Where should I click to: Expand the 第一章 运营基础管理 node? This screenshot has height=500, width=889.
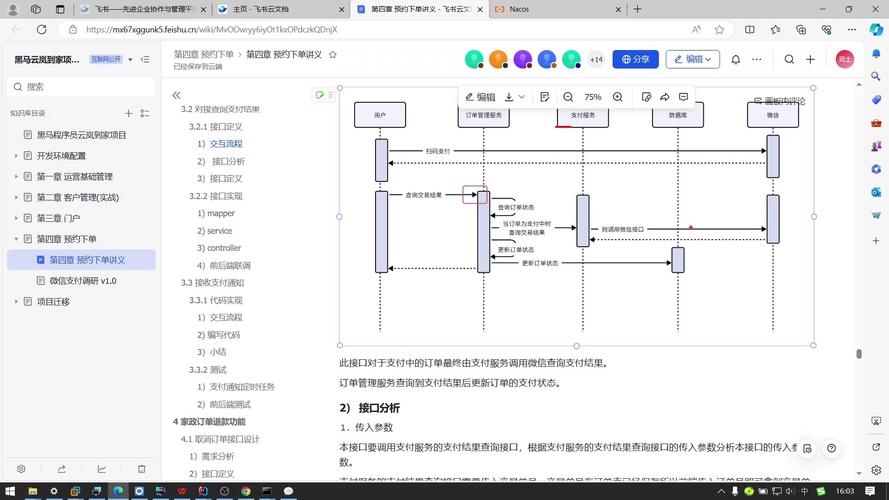pyautogui.click(x=16, y=176)
